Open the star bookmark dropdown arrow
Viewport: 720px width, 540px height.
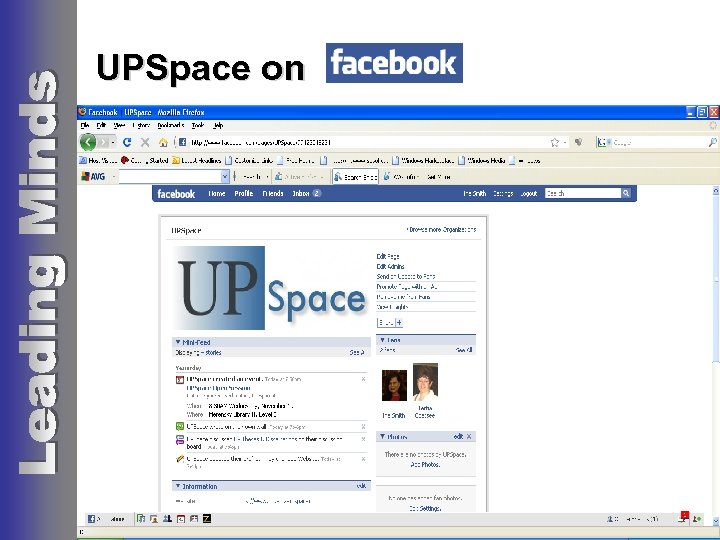coord(564,142)
